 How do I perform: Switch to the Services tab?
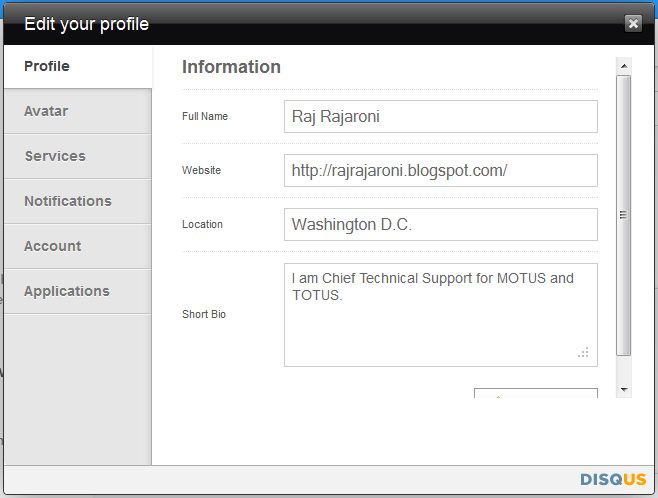coord(78,156)
